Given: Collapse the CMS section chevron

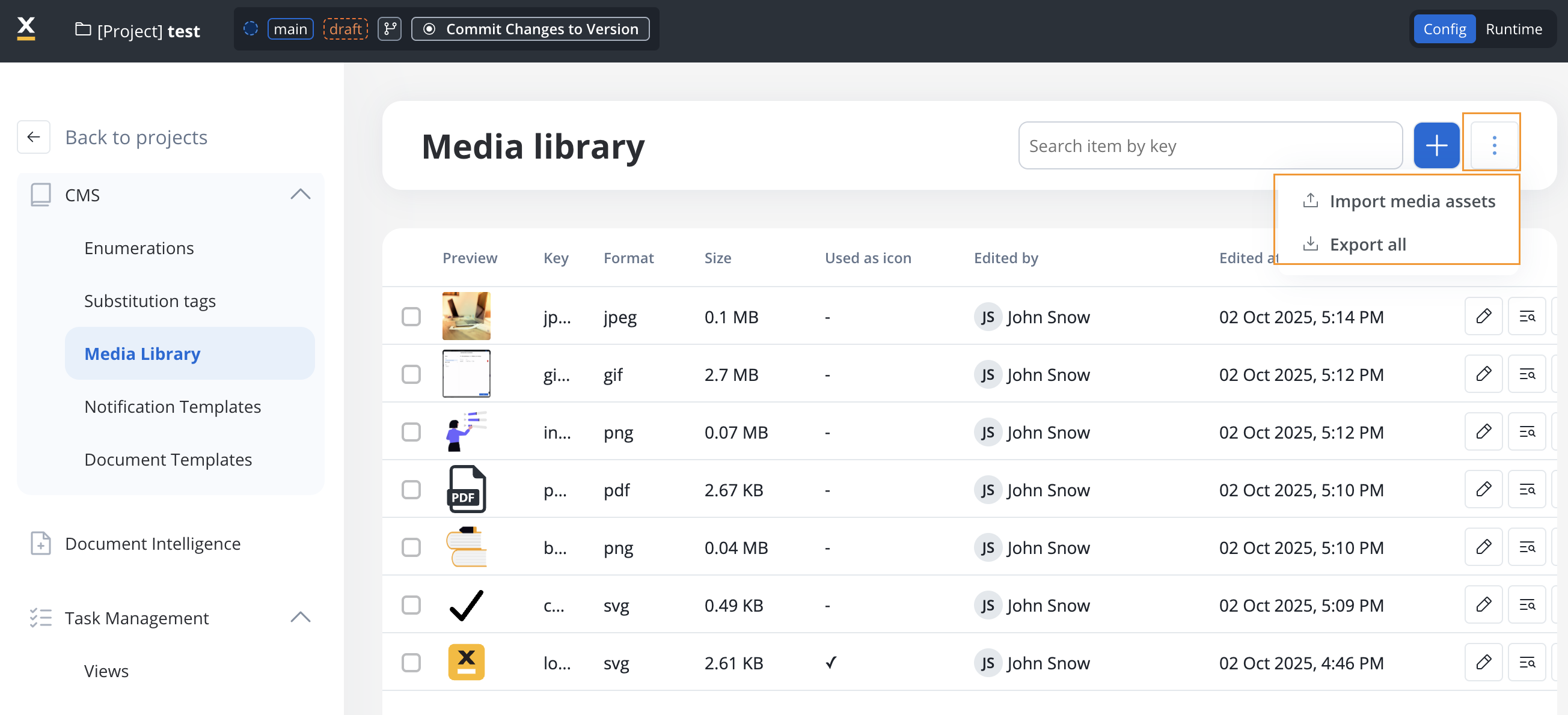Looking at the screenshot, I should [x=300, y=195].
